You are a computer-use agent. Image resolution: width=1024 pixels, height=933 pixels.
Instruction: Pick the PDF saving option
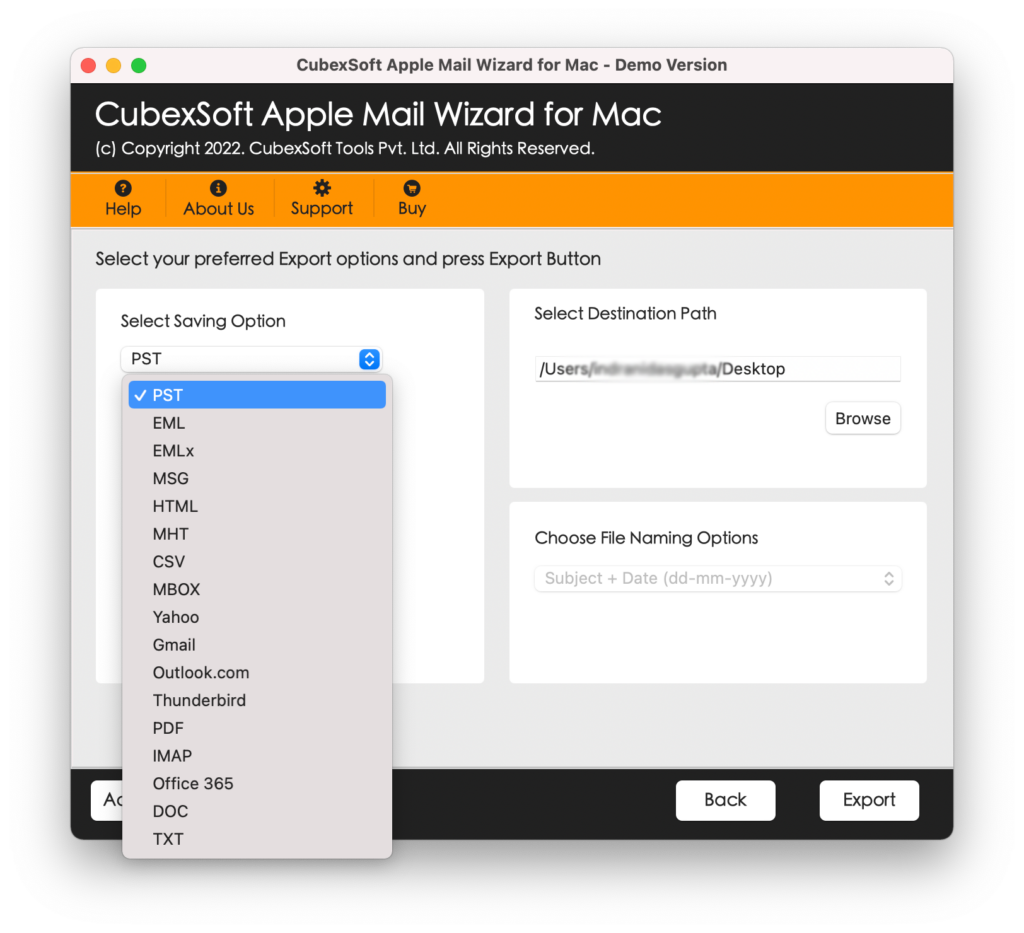[x=257, y=728]
